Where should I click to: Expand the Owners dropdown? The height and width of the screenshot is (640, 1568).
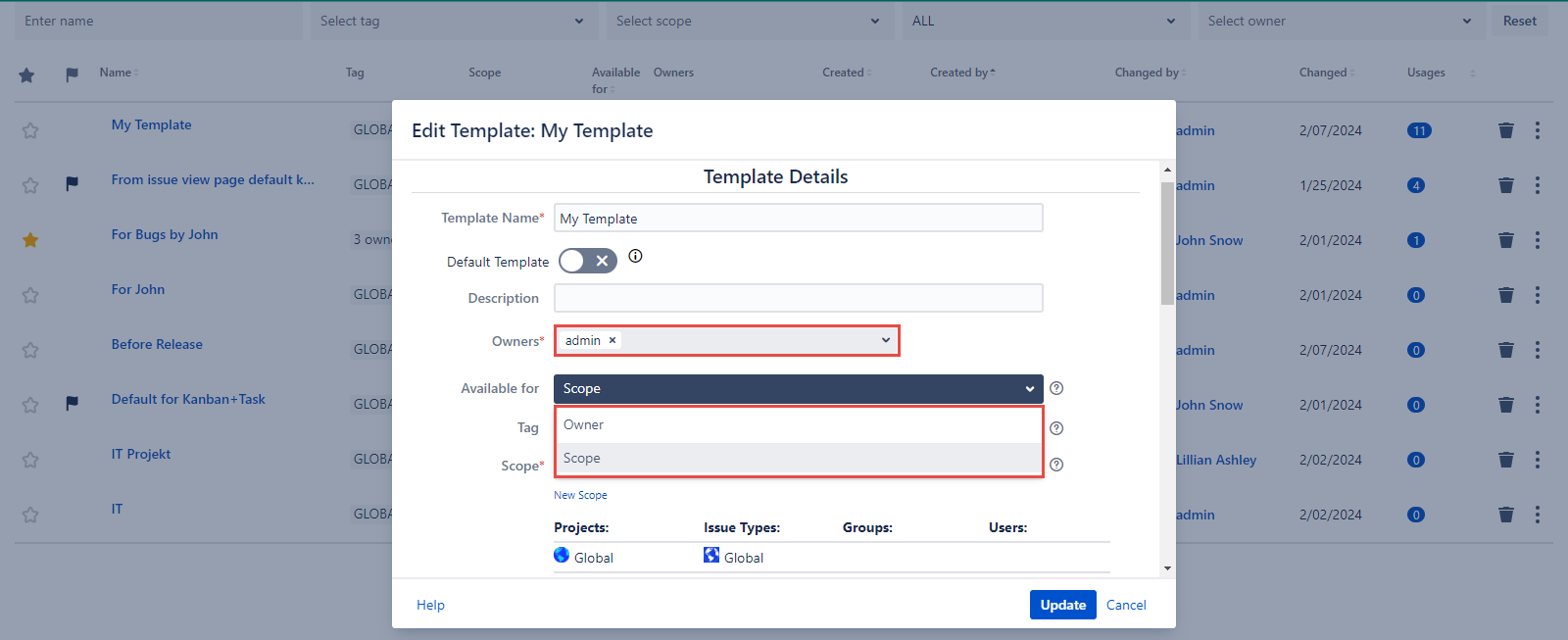tap(885, 340)
